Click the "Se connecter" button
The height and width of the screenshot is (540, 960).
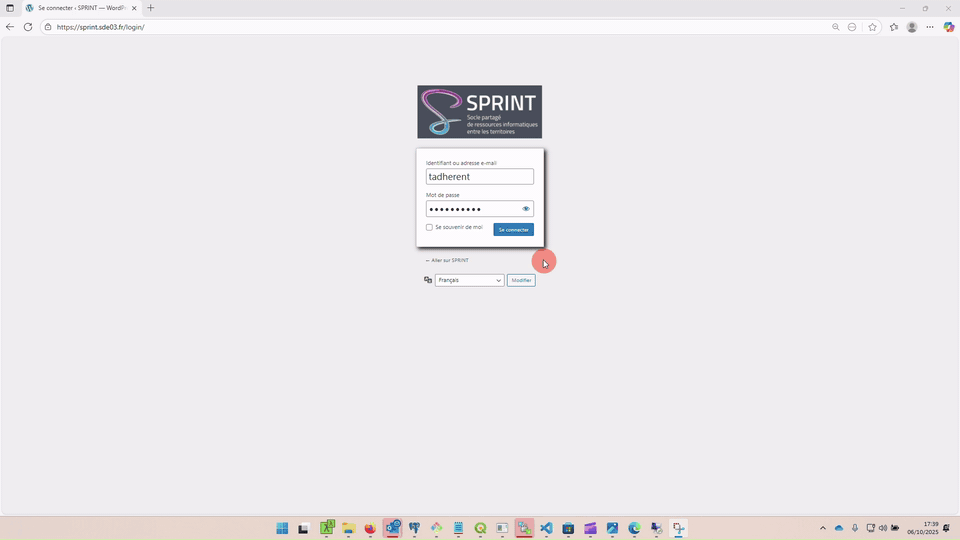(513, 230)
